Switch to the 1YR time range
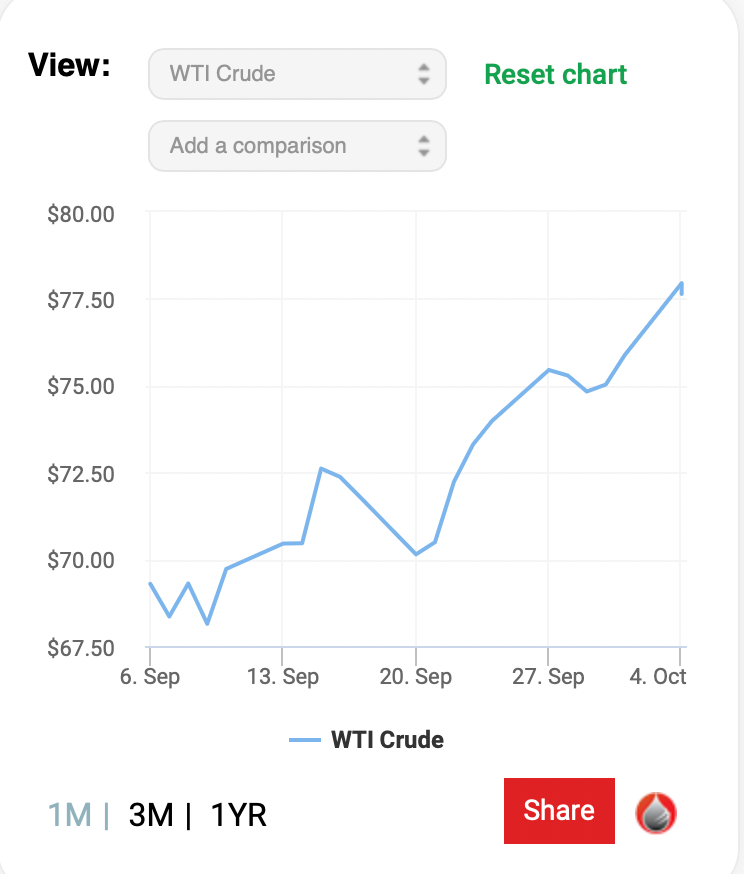Screen dimensions: 744x874 [239, 815]
